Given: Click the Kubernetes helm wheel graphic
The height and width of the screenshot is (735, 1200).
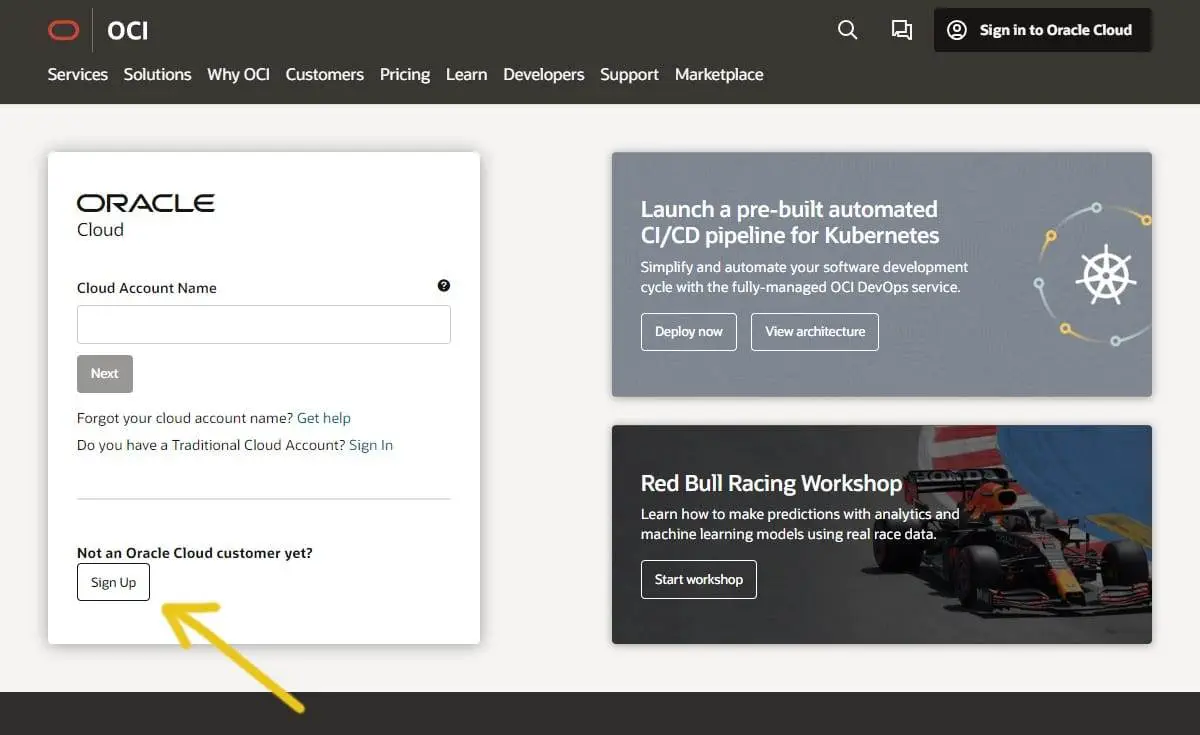Looking at the screenshot, I should pos(1104,273).
